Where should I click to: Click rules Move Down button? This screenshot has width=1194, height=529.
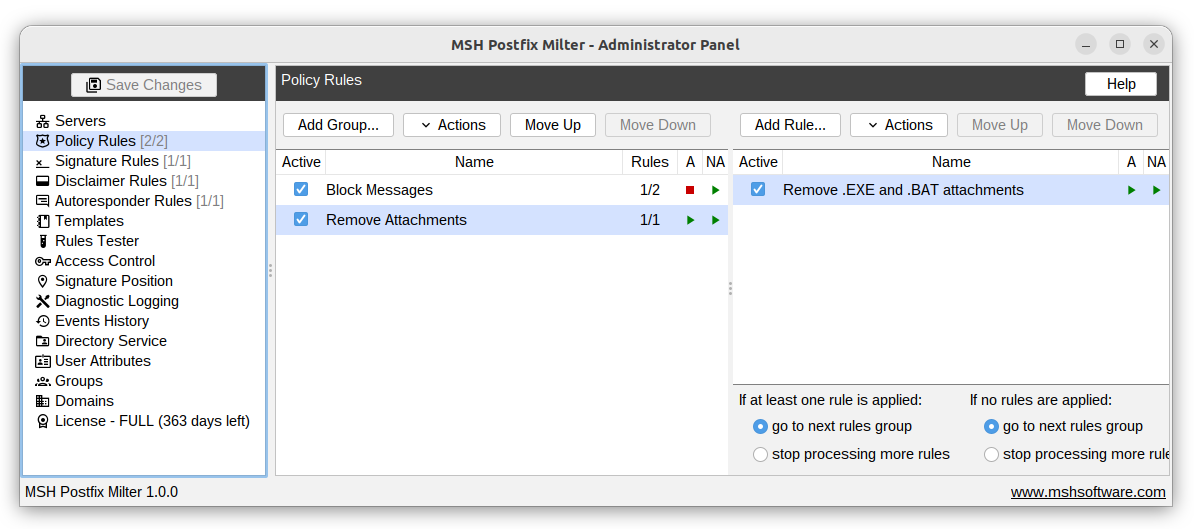pyautogui.click(x=1105, y=125)
